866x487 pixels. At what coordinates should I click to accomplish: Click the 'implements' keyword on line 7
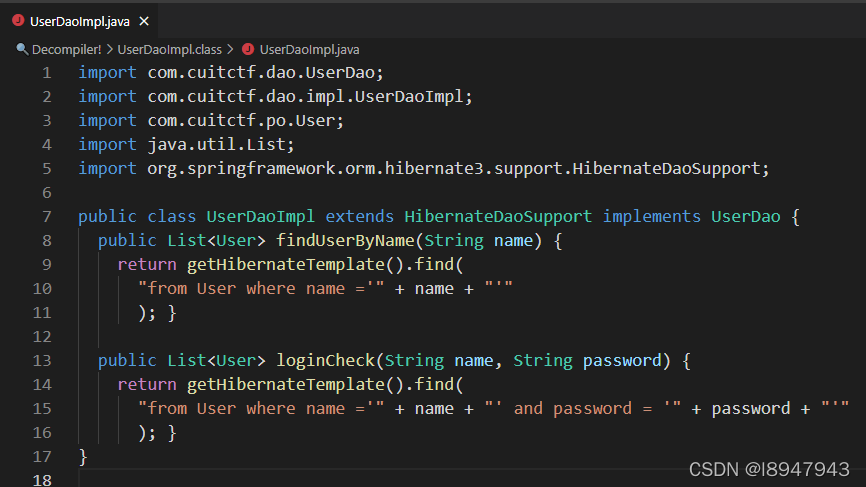[x=651, y=216]
